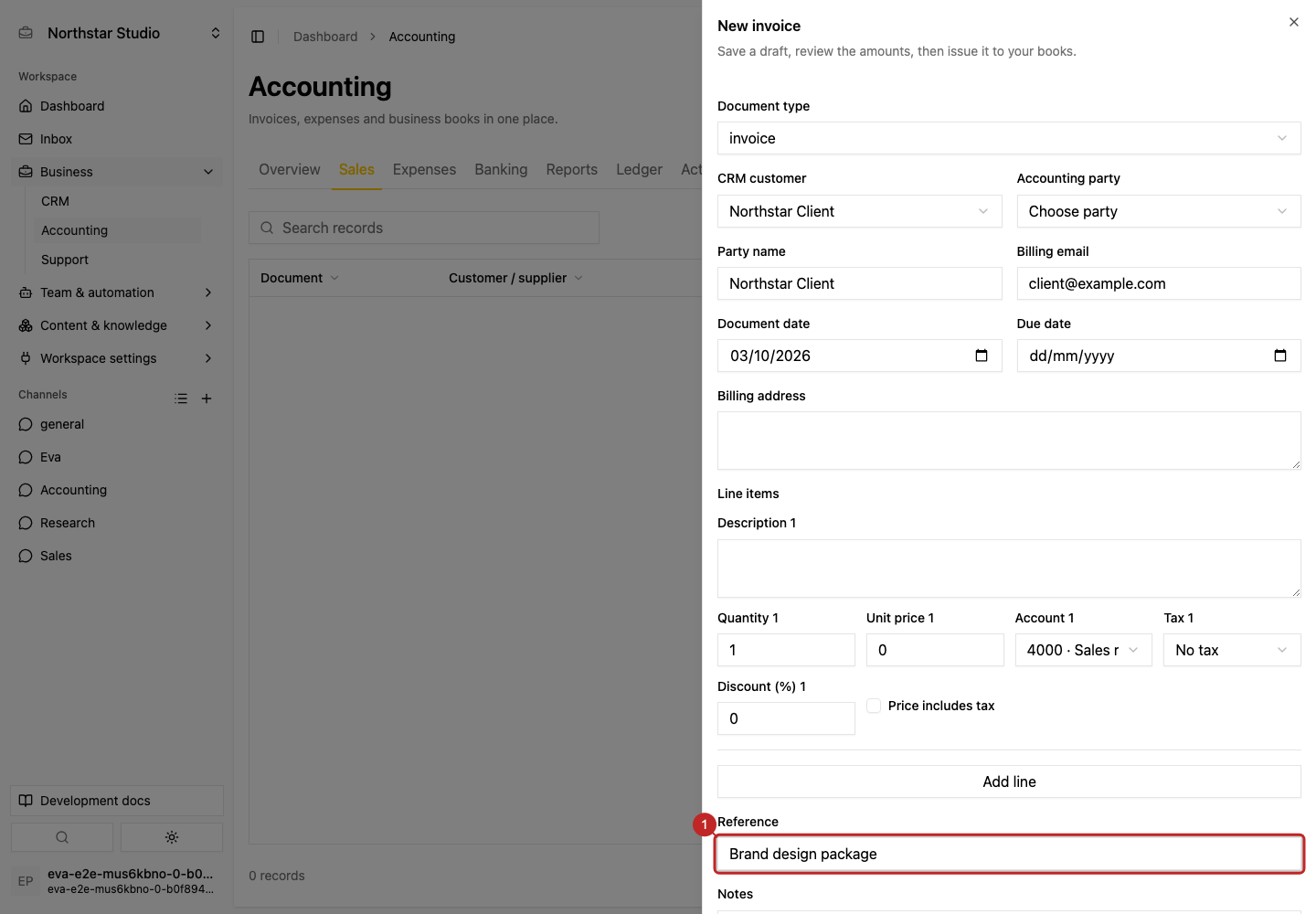
Task: Collapse the Business section chevron
Action: coord(208,172)
